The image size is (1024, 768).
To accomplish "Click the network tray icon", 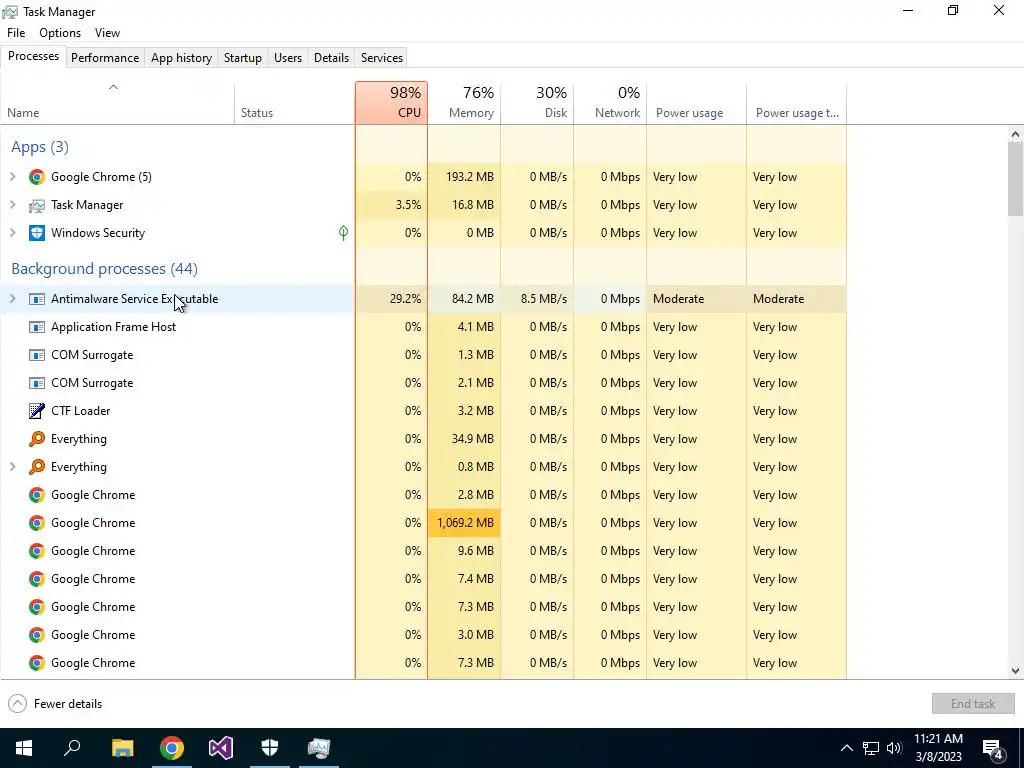I will (871, 748).
